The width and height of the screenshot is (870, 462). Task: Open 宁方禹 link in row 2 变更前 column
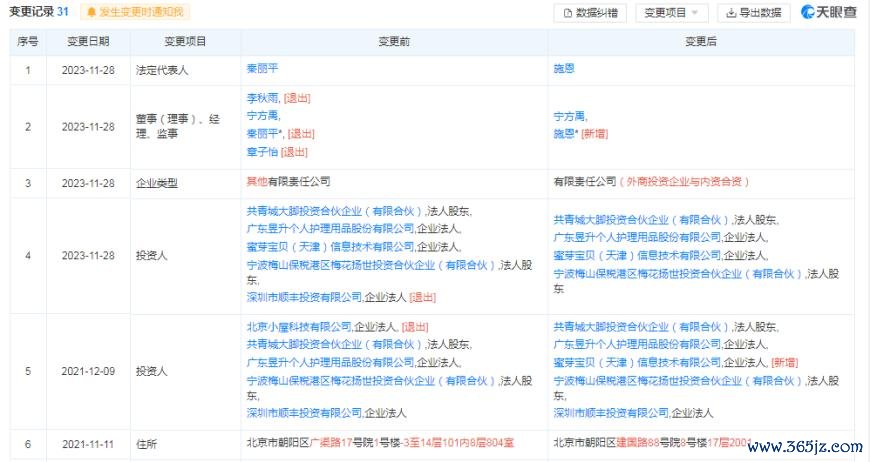tap(262, 116)
